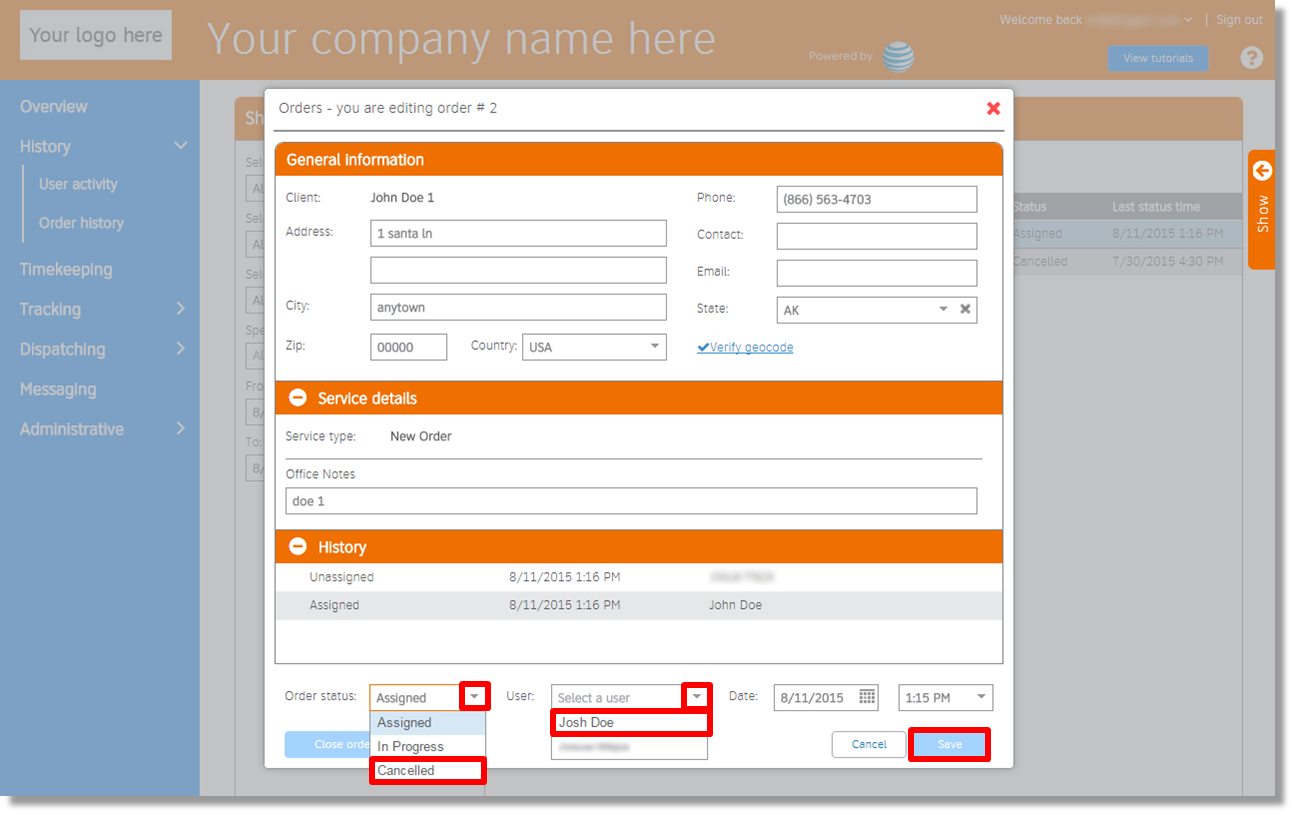Open the Order status dropdown
1293x814 pixels.
click(x=473, y=697)
